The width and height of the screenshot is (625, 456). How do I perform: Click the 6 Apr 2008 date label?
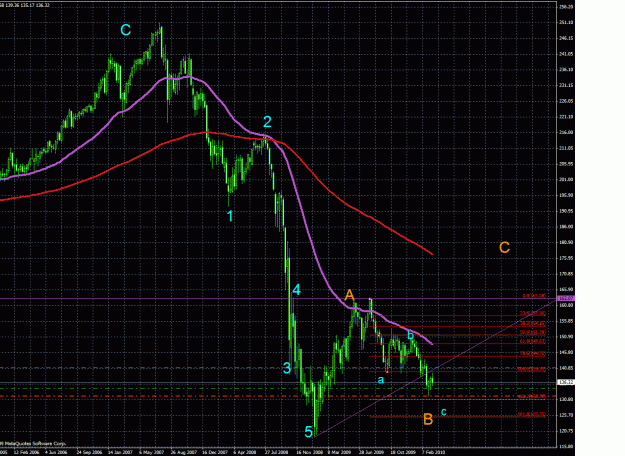(x=245, y=452)
